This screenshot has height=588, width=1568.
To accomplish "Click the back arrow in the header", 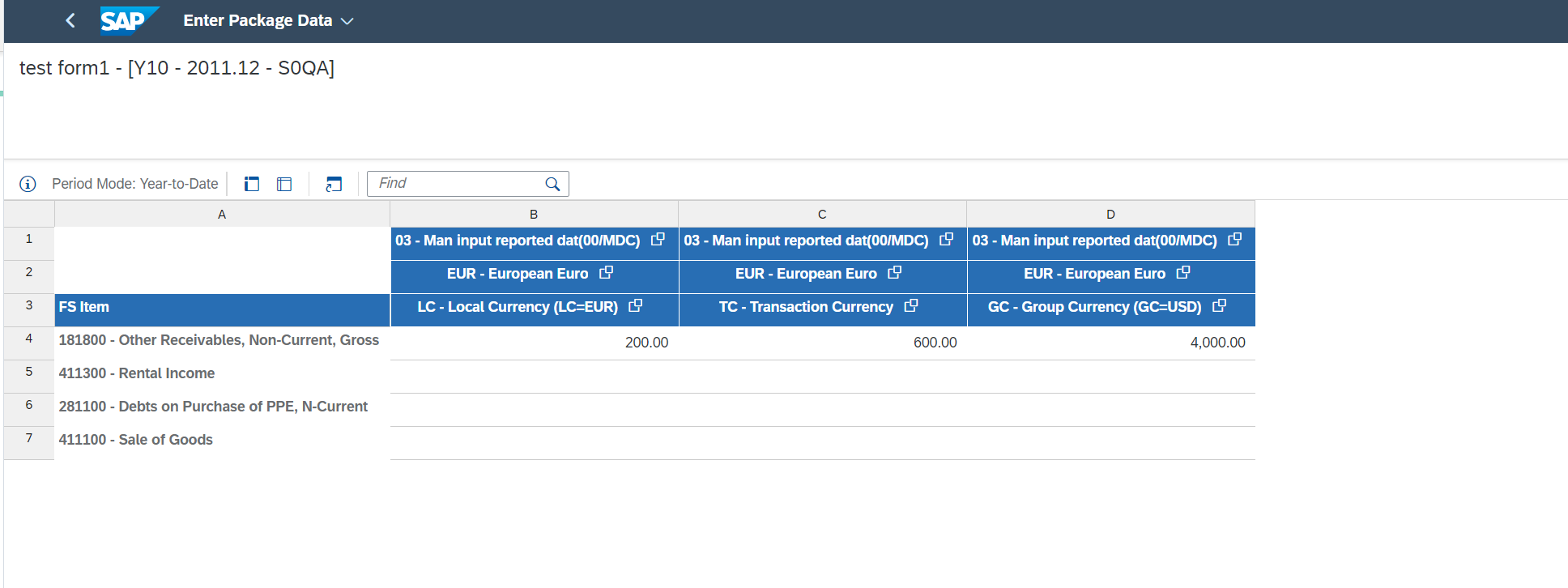I will 70,21.
